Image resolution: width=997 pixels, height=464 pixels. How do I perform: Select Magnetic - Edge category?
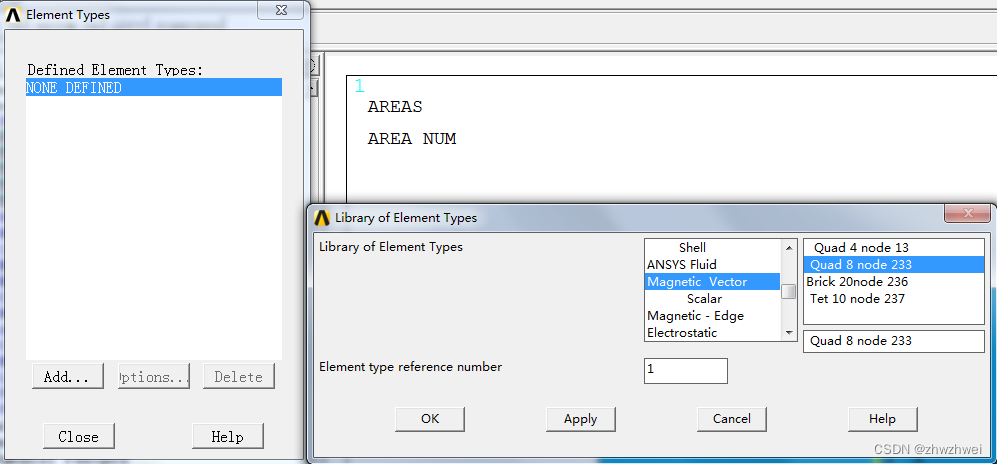(x=695, y=316)
